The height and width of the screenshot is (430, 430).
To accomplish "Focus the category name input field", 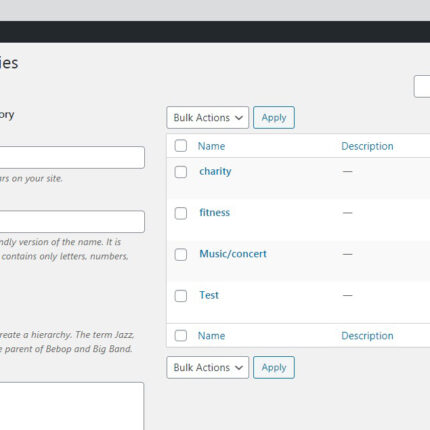I will click(x=72, y=157).
